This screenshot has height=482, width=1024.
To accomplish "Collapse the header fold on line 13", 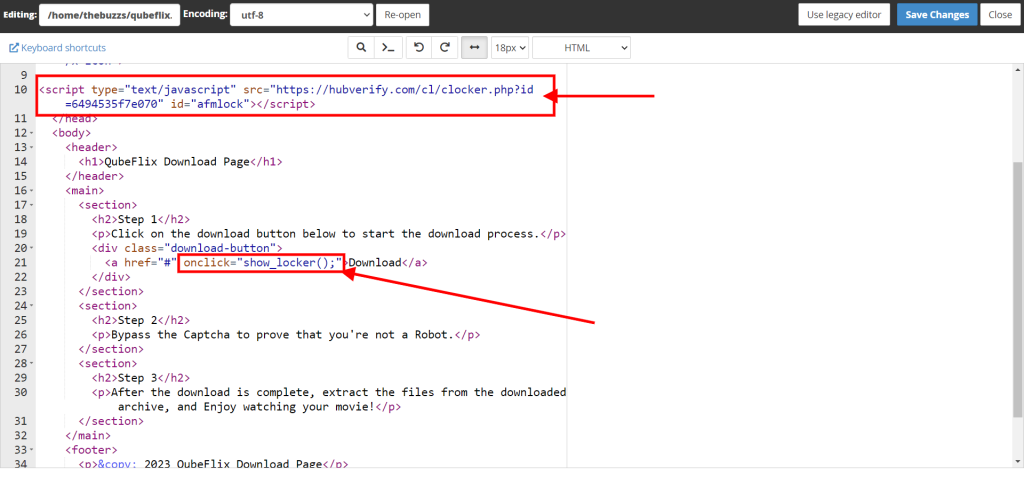I will pyautogui.click(x=32, y=148).
